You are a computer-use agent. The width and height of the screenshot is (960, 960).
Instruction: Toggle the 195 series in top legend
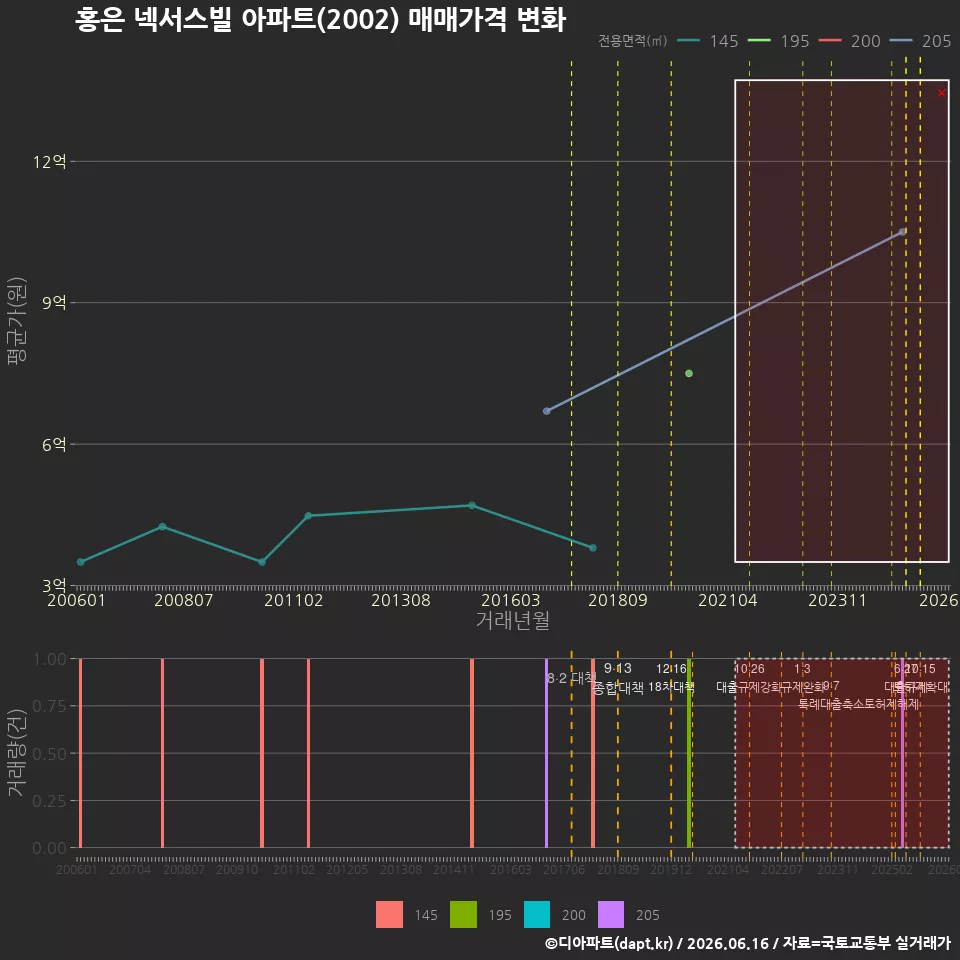pyautogui.click(x=779, y=41)
